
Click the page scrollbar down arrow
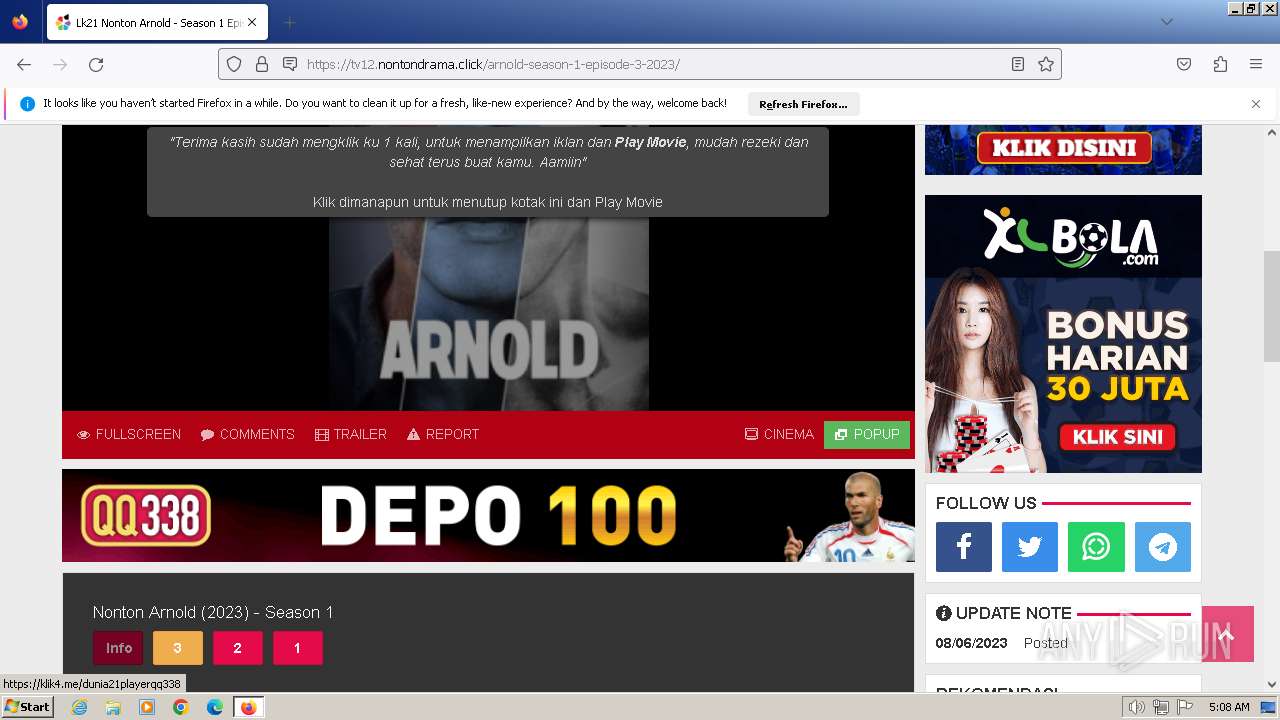[1272, 685]
